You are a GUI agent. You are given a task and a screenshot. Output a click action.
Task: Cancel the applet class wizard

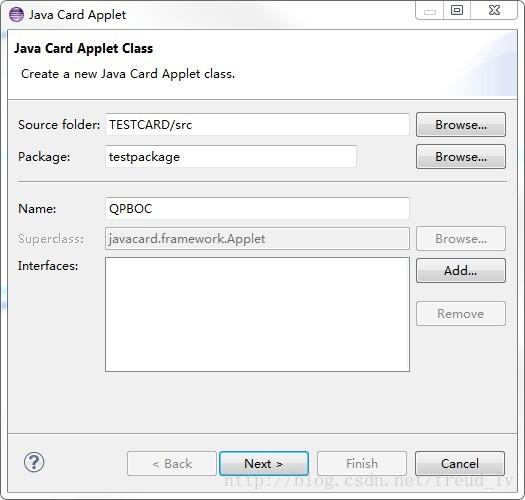point(460,463)
